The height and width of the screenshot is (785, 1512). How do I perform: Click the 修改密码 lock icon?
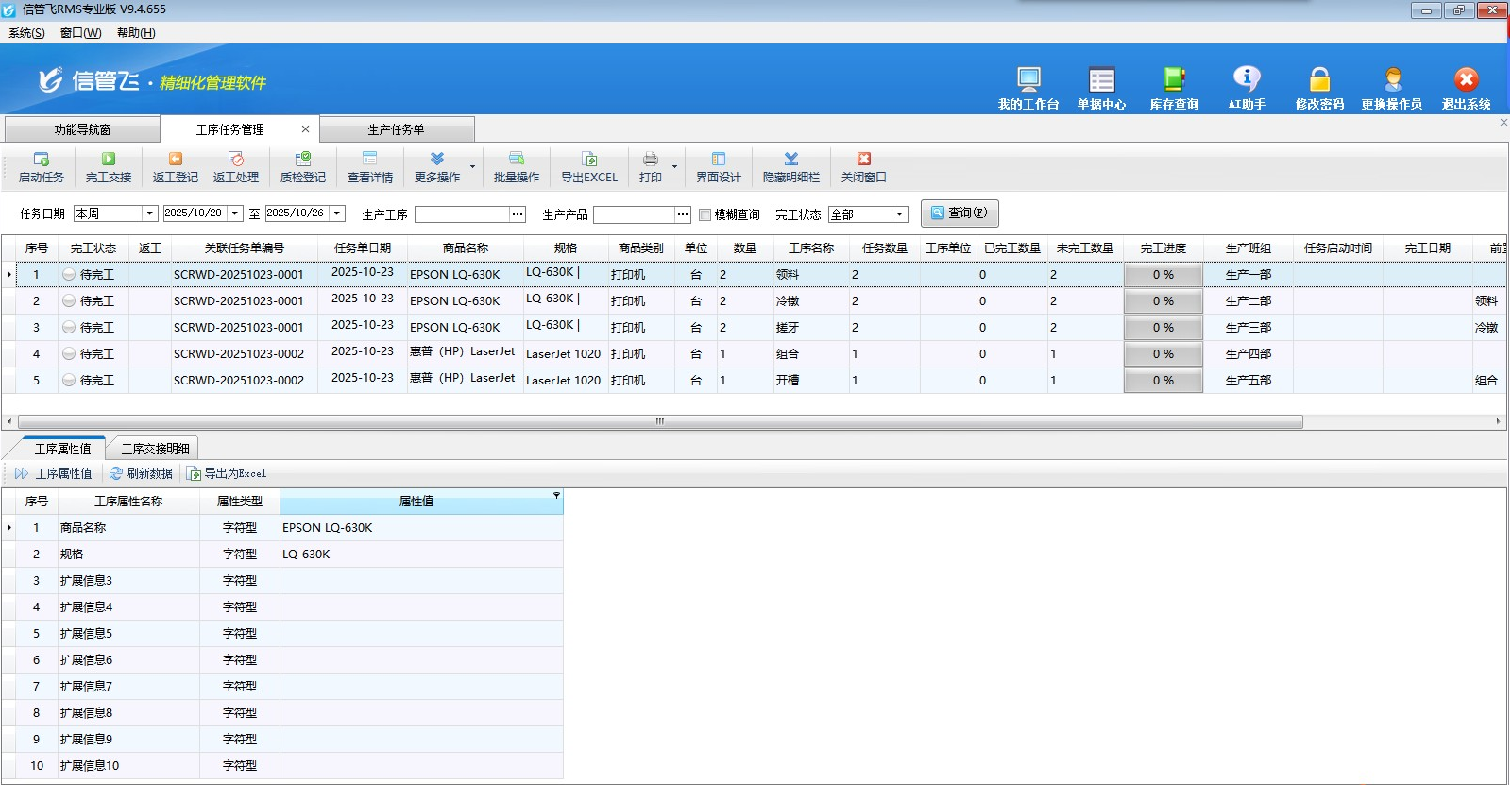click(1319, 80)
